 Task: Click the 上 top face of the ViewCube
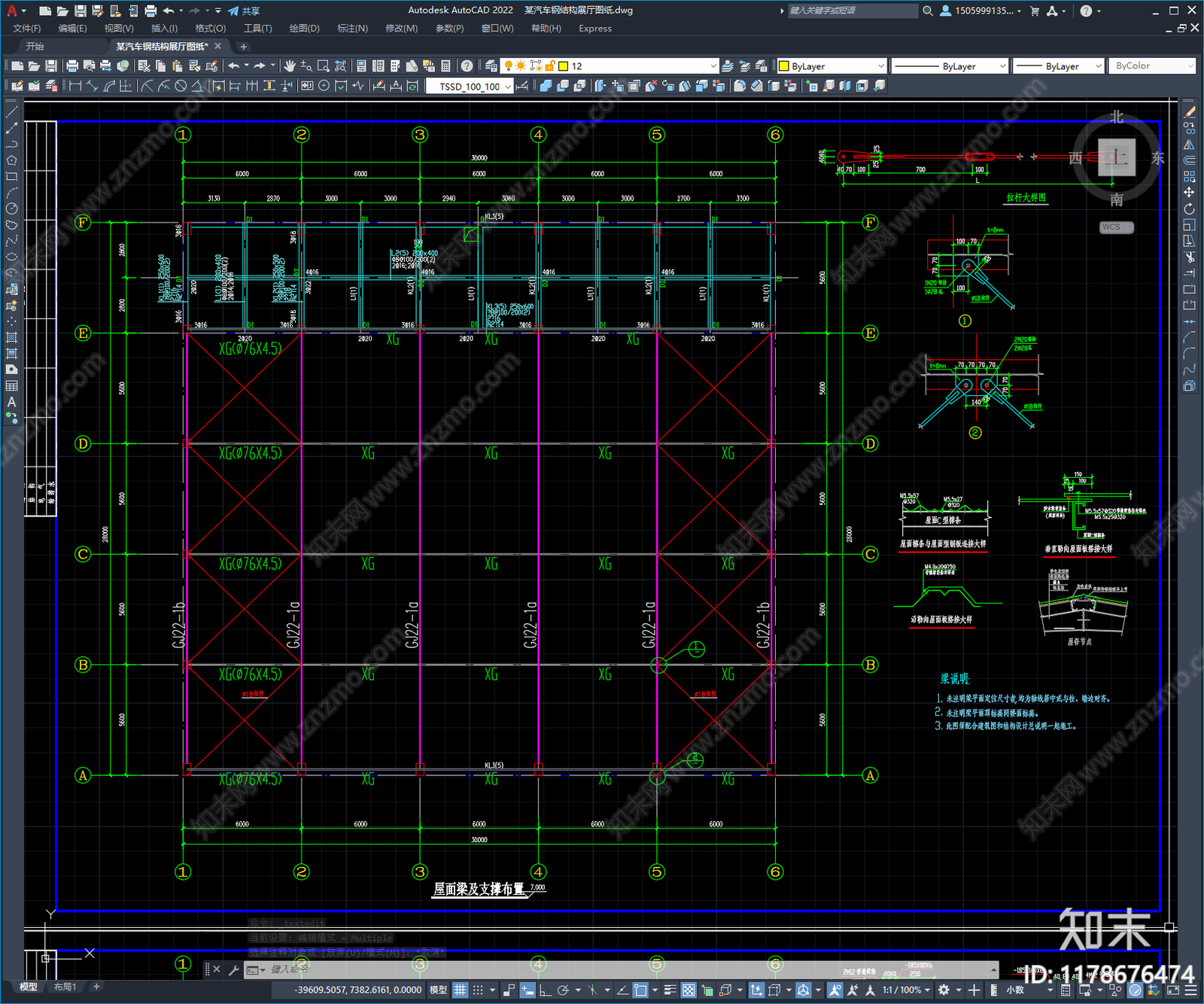(1117, 157)
